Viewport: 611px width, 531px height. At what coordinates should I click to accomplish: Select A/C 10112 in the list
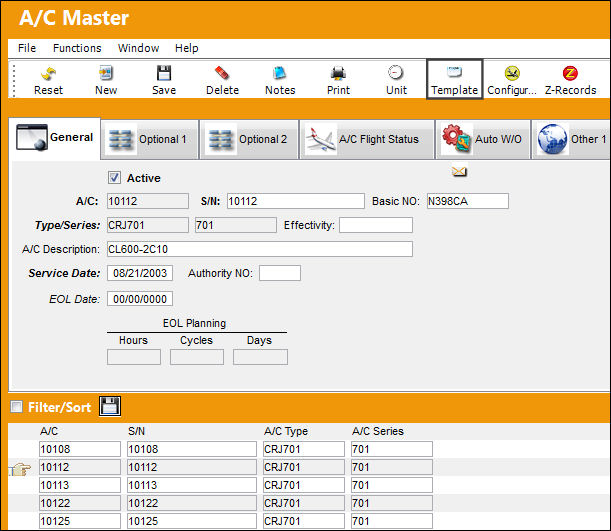pos(80,467)
